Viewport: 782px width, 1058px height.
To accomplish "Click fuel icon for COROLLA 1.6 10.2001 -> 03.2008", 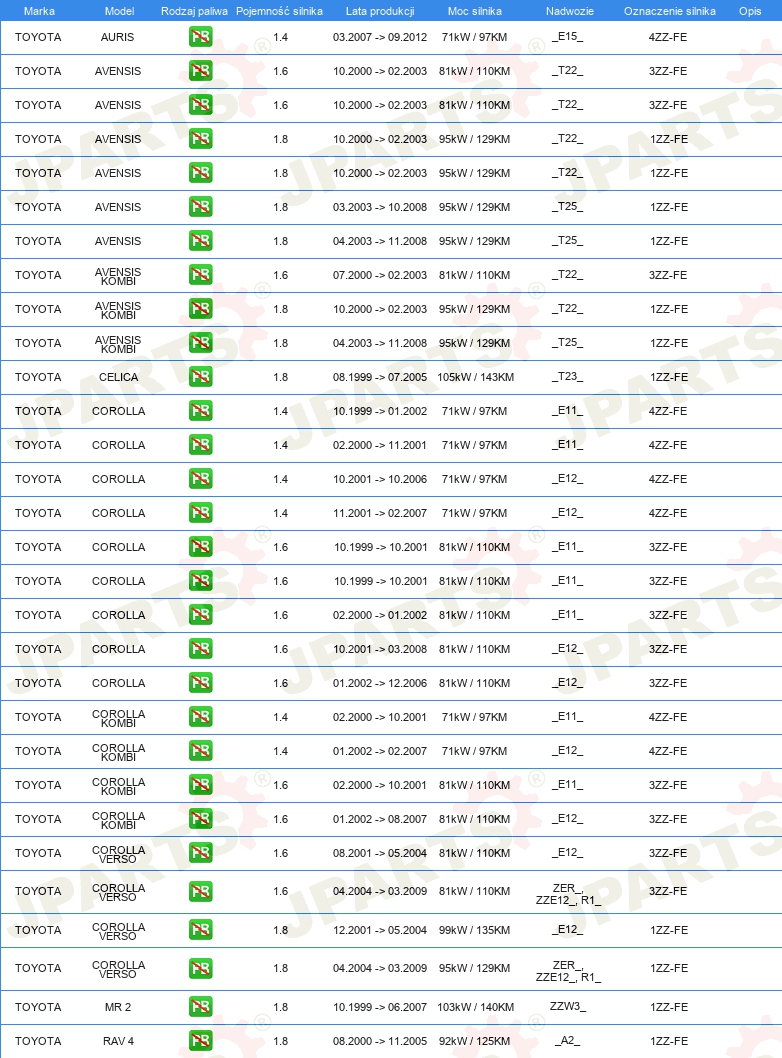I will (x=200, y=648).
